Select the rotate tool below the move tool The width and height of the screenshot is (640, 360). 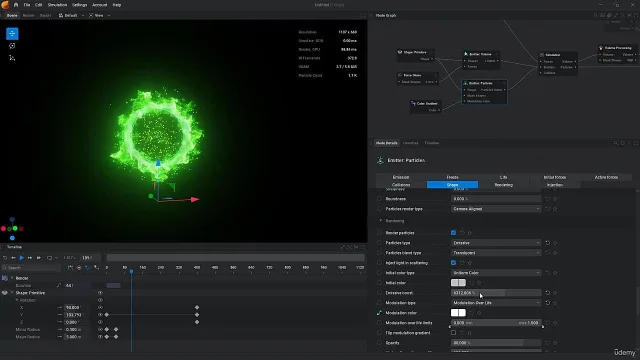coord(12,46)
